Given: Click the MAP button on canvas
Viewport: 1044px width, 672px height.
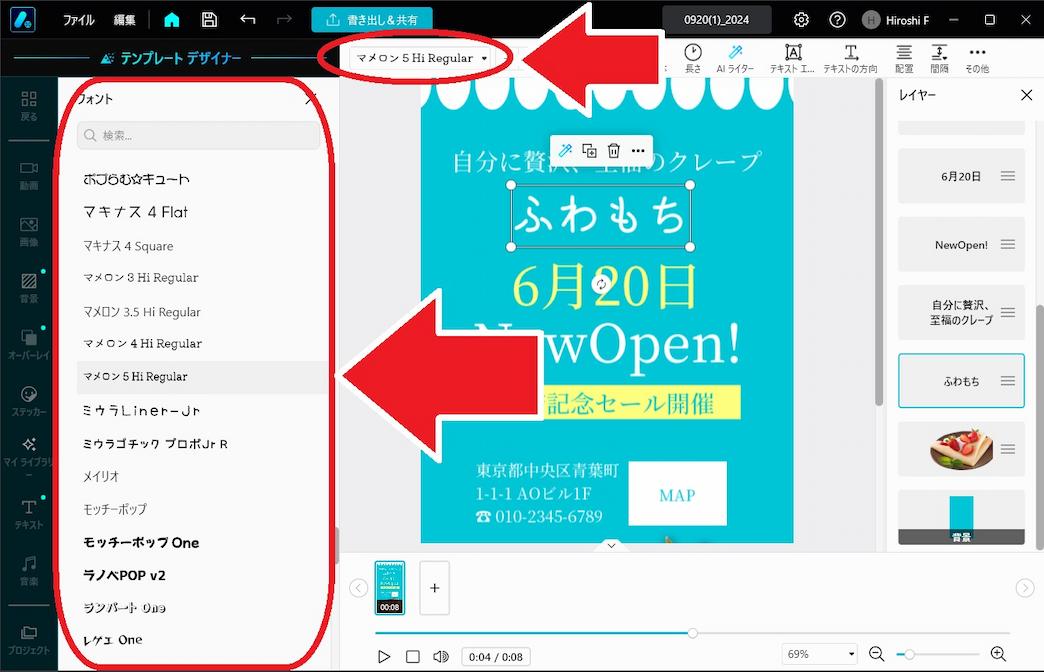Looking at the screenshot, I should coord(677,494).
